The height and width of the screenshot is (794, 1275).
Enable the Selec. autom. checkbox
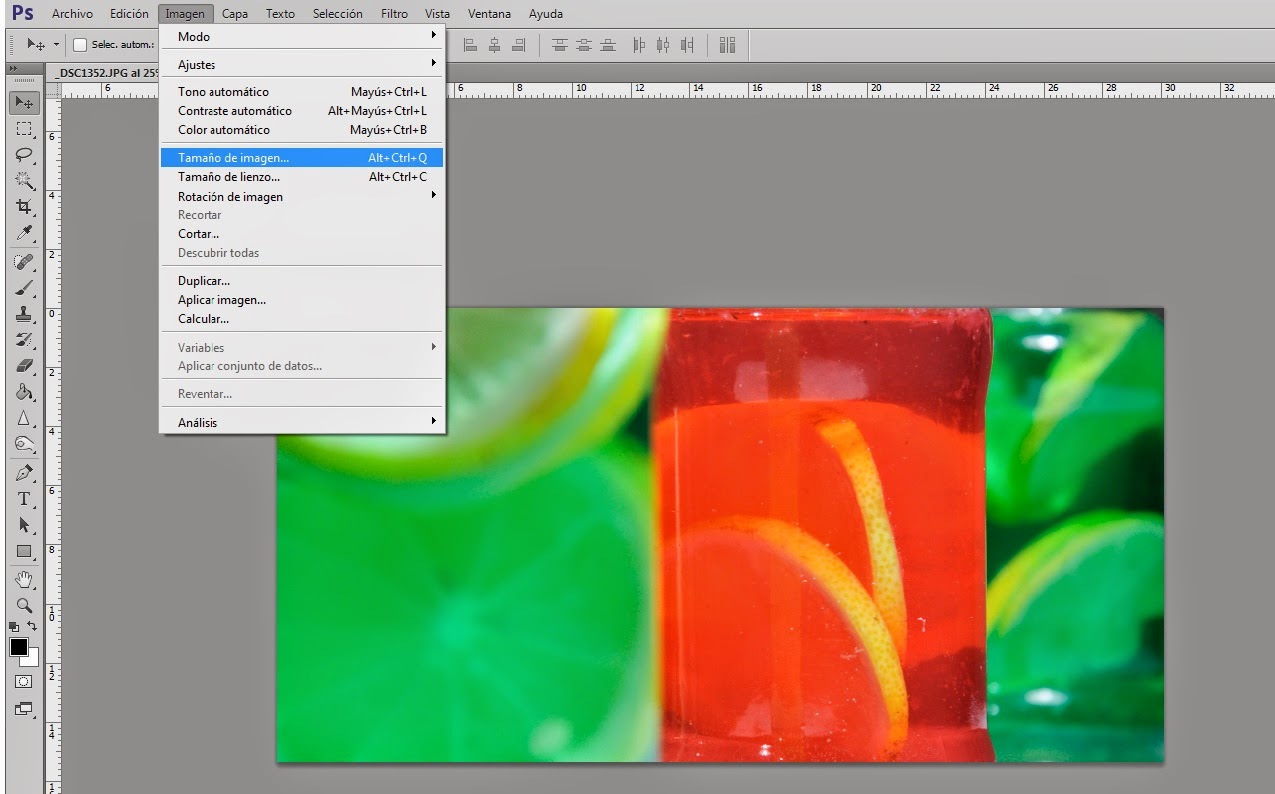(x=80, y=45)
